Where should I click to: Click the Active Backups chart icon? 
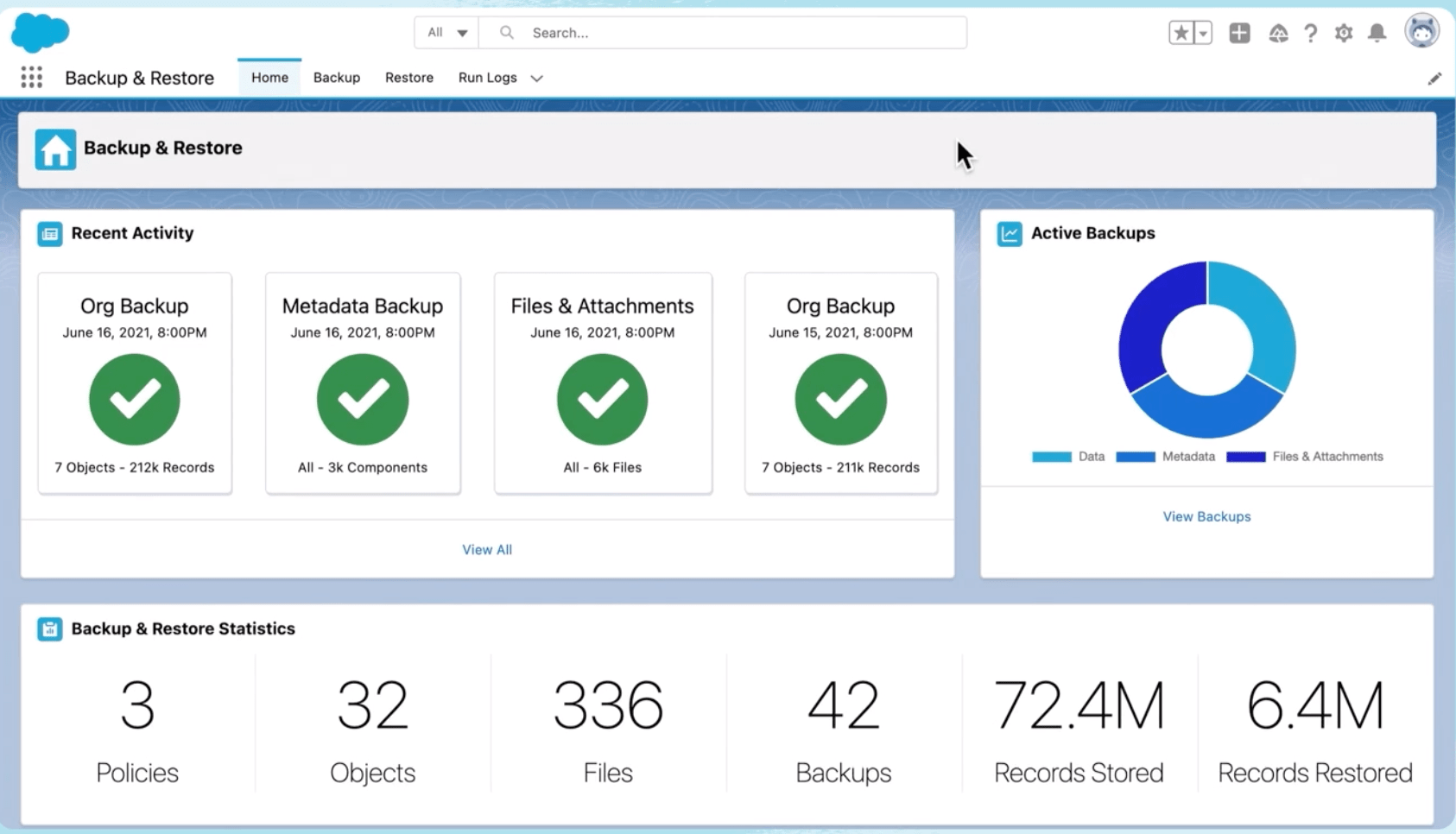point(1010,234)
